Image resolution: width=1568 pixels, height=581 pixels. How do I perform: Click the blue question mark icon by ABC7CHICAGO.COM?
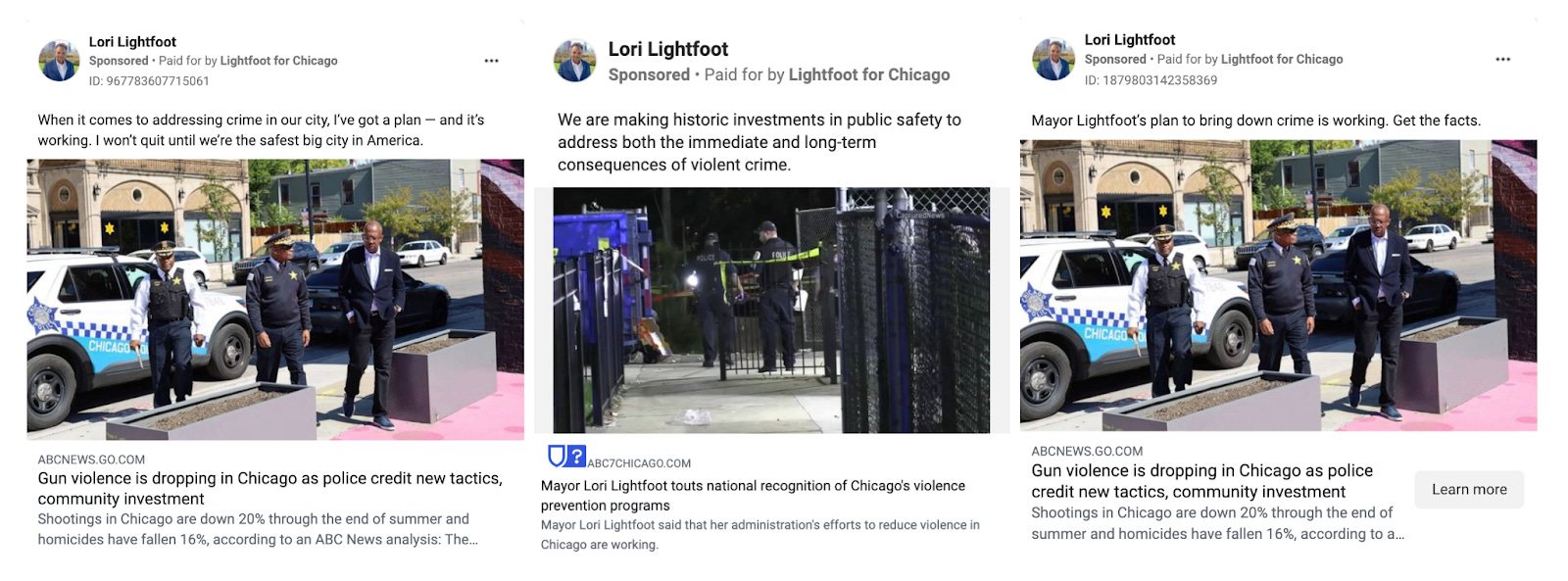pyautogui.click(x=577, y=456)
